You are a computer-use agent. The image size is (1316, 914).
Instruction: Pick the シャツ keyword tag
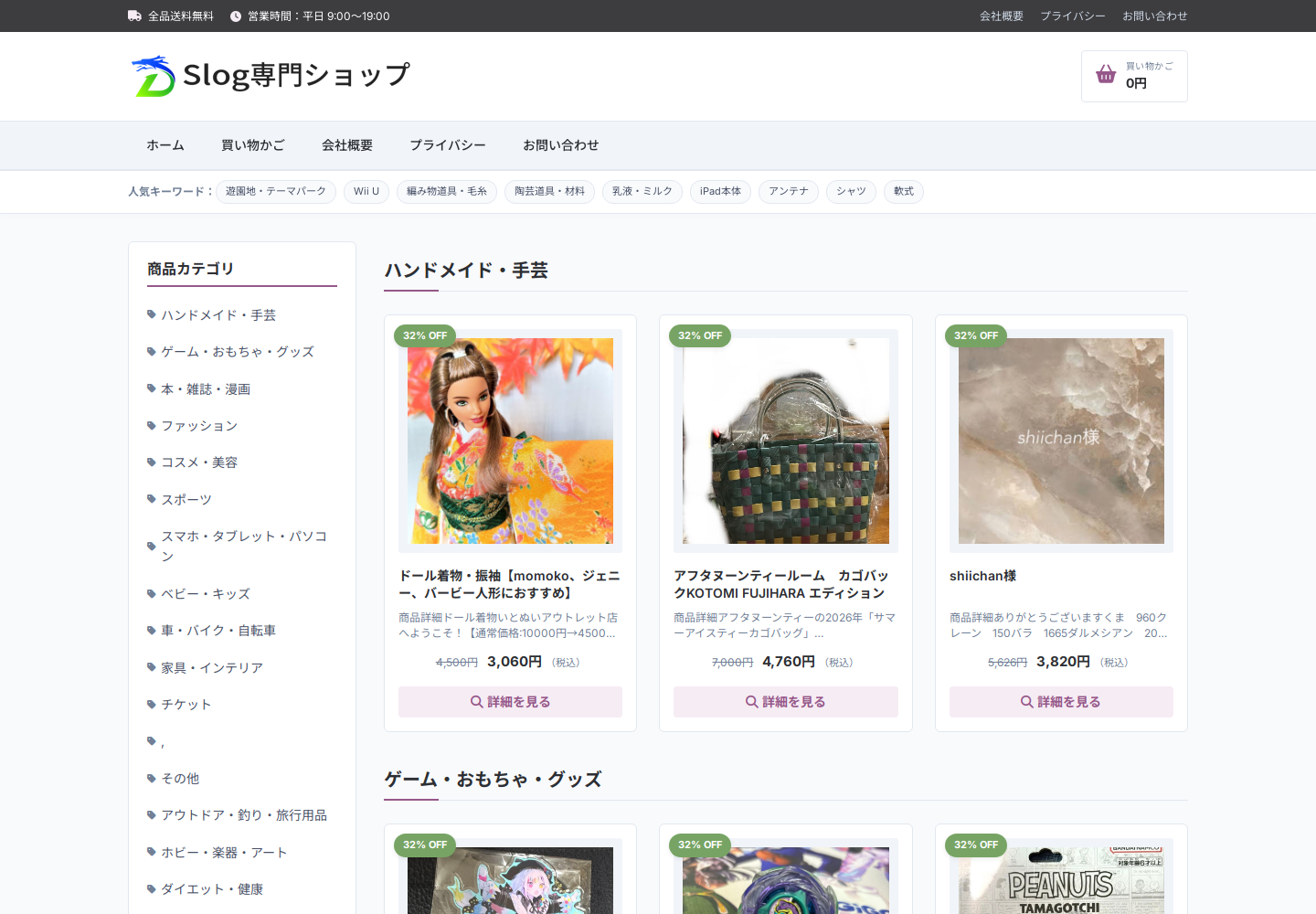[851, 191]
